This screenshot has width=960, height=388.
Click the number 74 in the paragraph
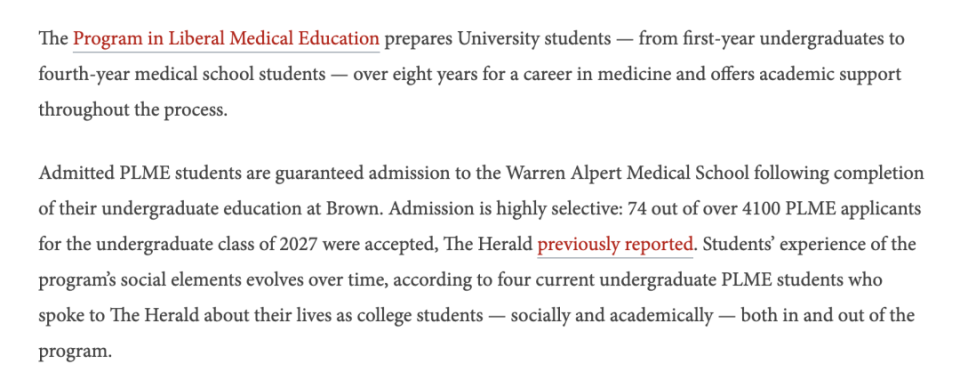pyautogui.click(x=632, y=209)
